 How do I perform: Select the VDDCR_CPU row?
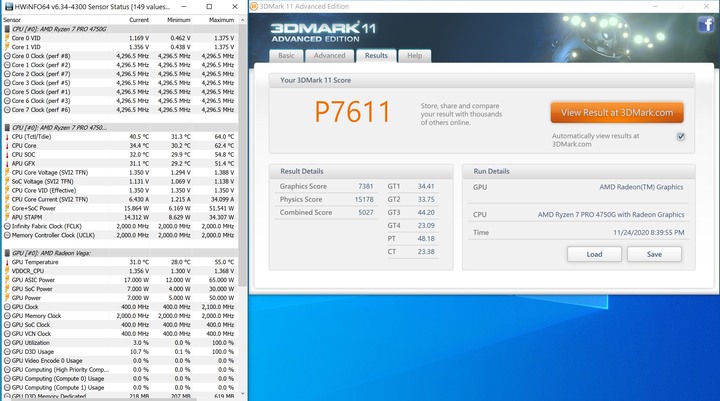(121, 271)
